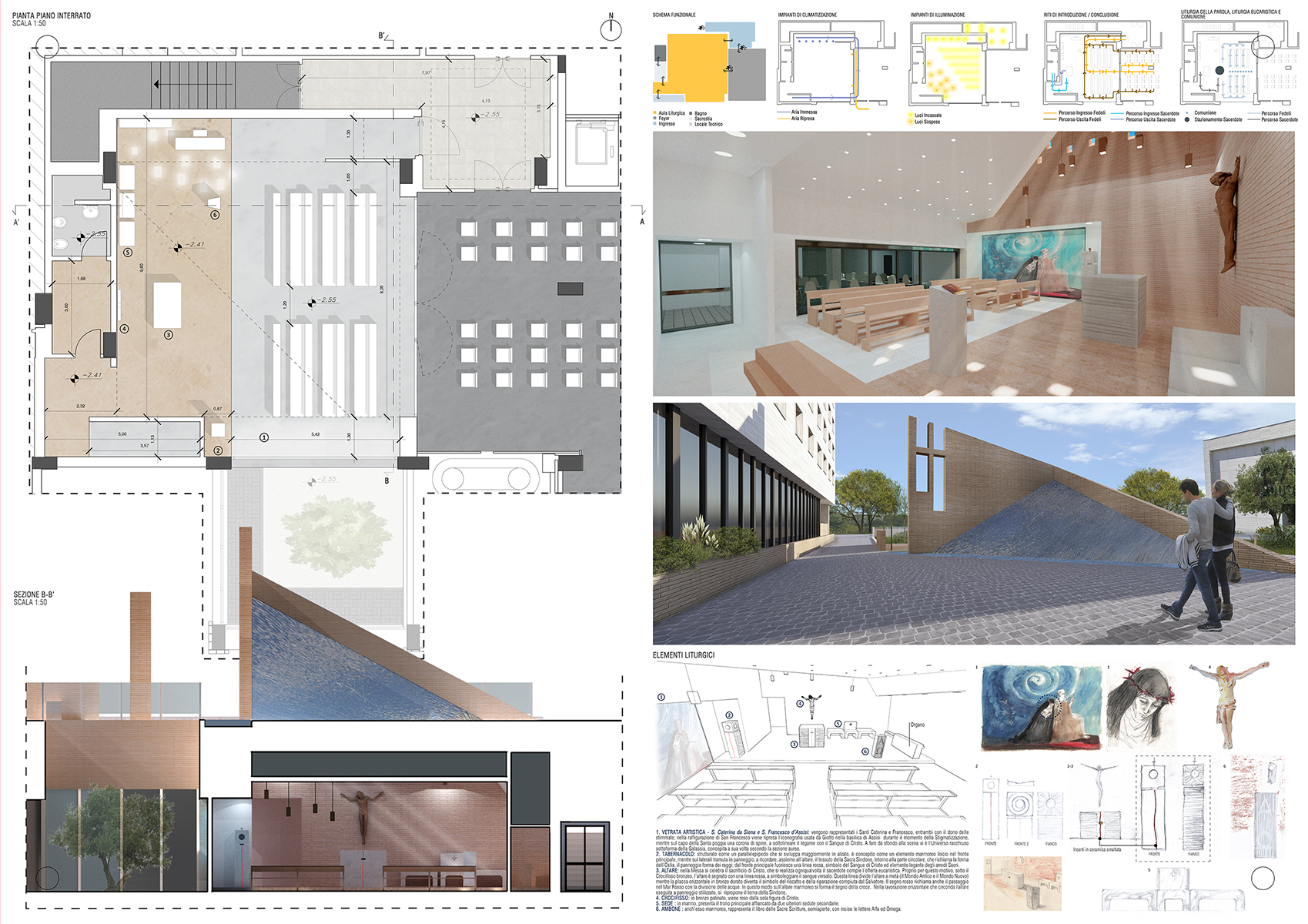Click the 'Percorso Ingresso Sacerdote' legend entry

click(x=1145, y=113)
